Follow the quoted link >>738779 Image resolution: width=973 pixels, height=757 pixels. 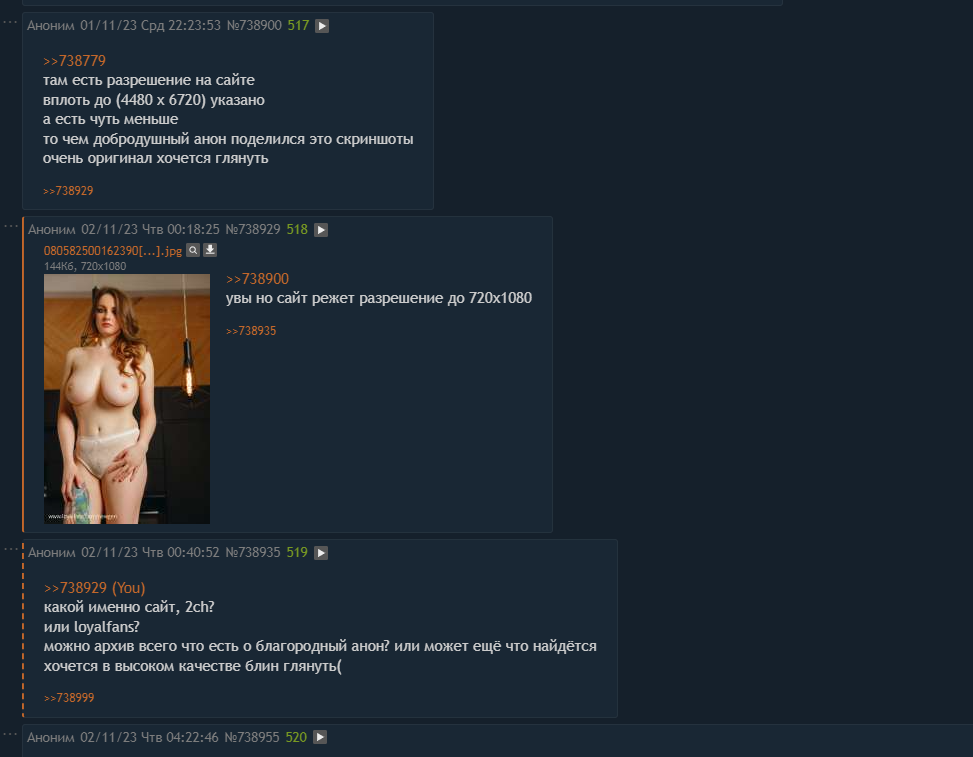click(74, 61)
